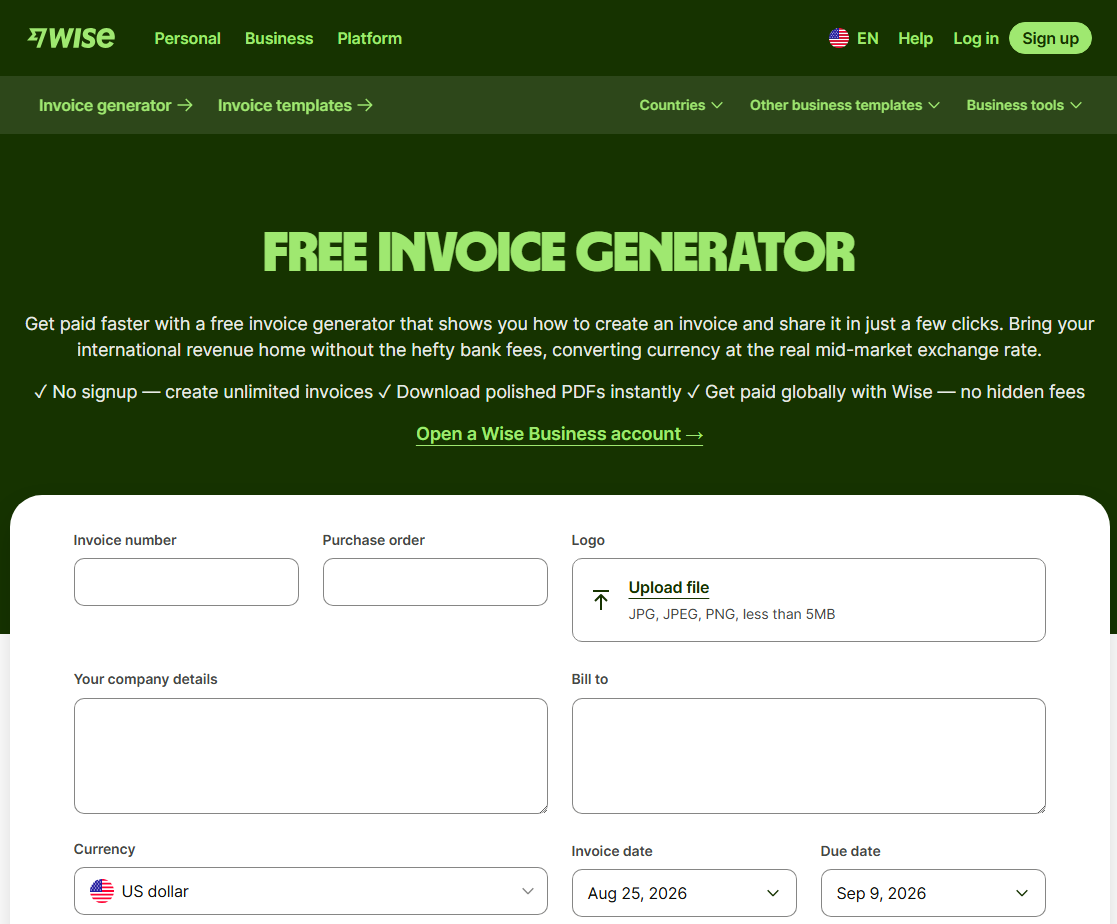Screen dimensions: 1117x924
Task: Open the Due date picker Sep 9, 2026
Action: tap(933, 893)
